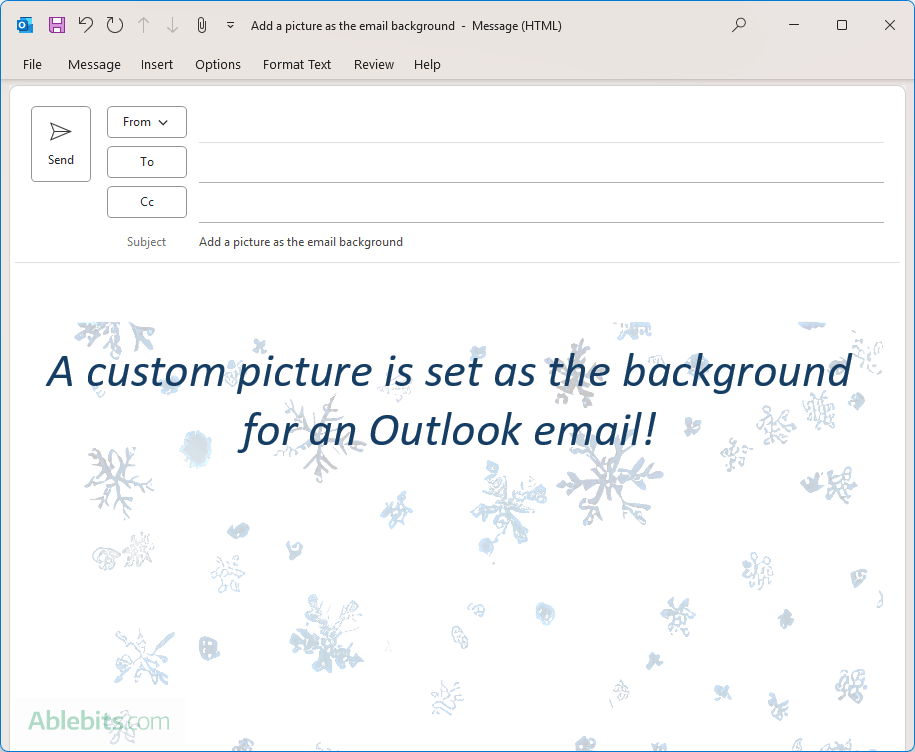Viewport: 915px width, 752px height.
Task: Open the From address dropdown
Action: (146, 122)
